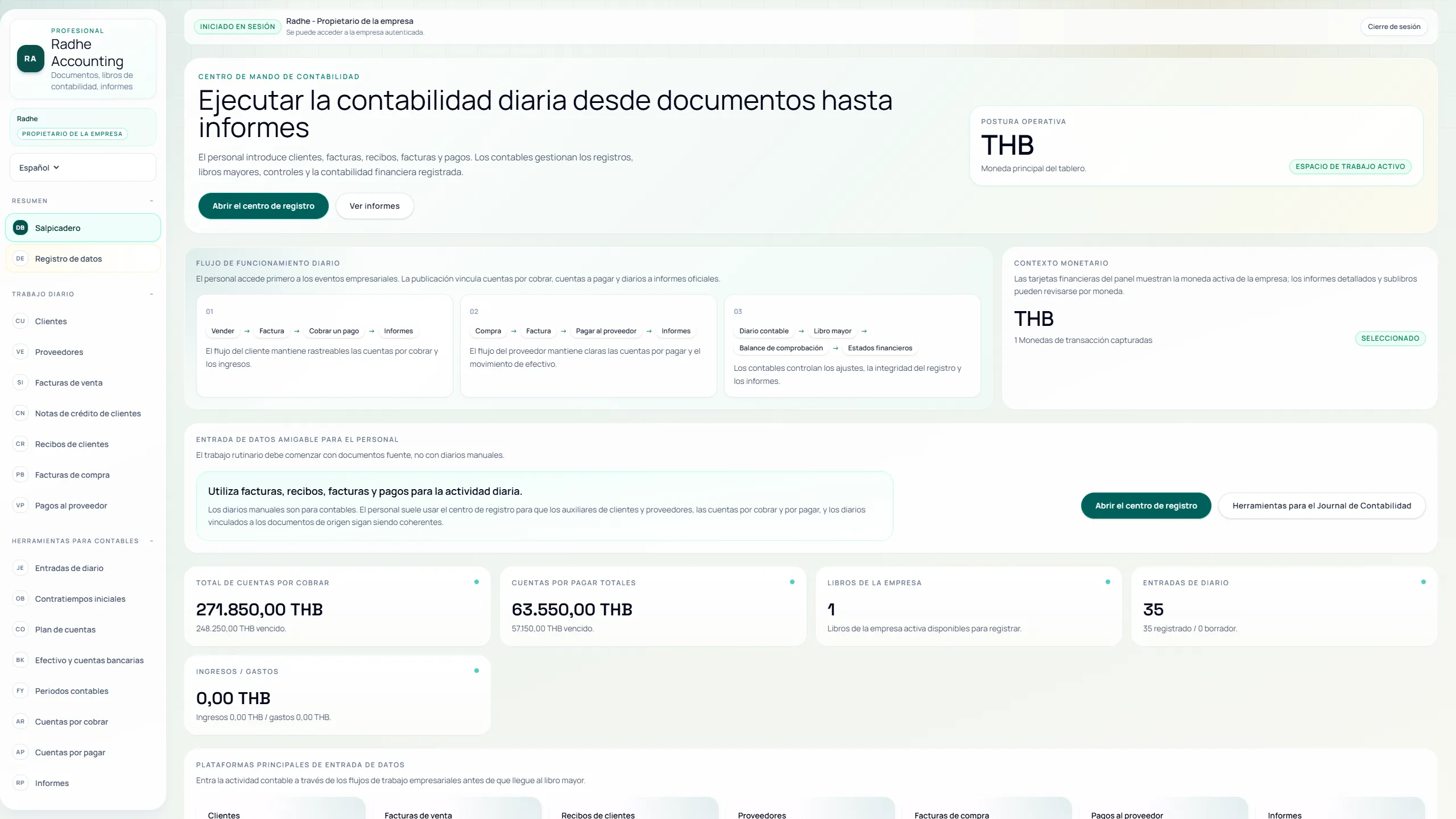Click Ver informes button
This screenshot has width=1456, height=819.
coord(374,206)
